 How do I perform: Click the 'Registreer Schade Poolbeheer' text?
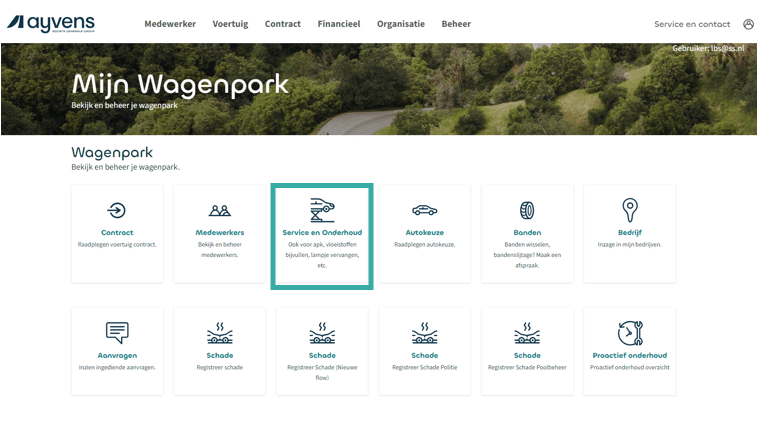pyautogui.click(x=527, y=368)
